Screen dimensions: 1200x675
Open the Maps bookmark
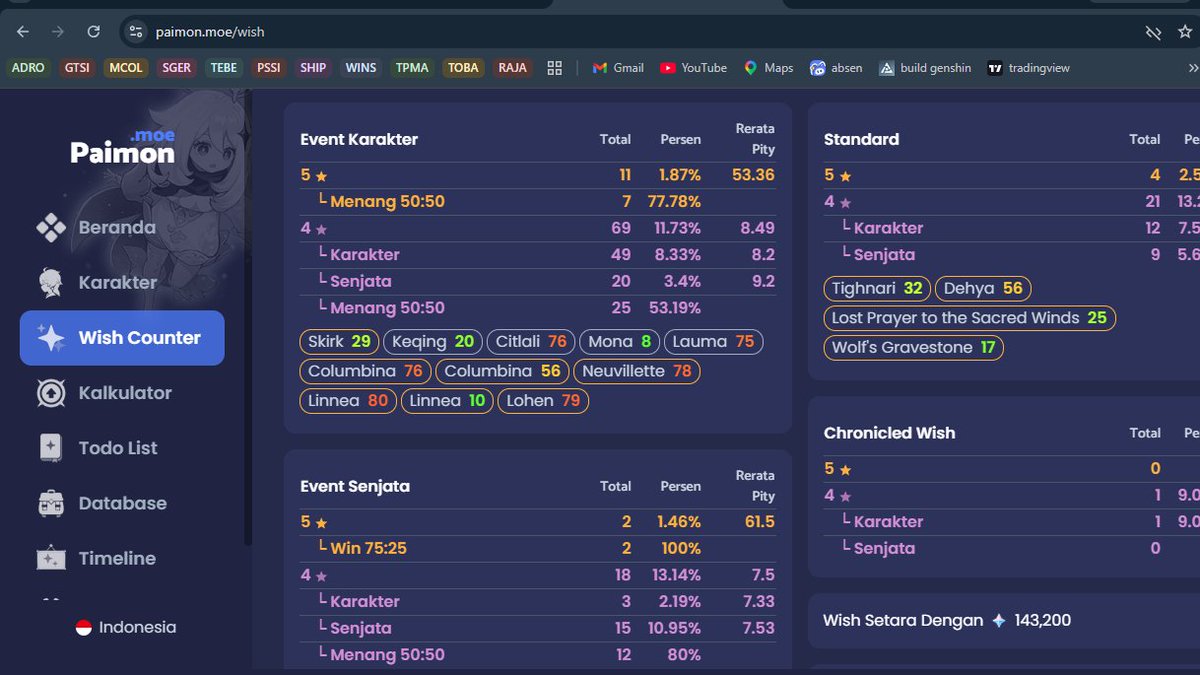768,68
